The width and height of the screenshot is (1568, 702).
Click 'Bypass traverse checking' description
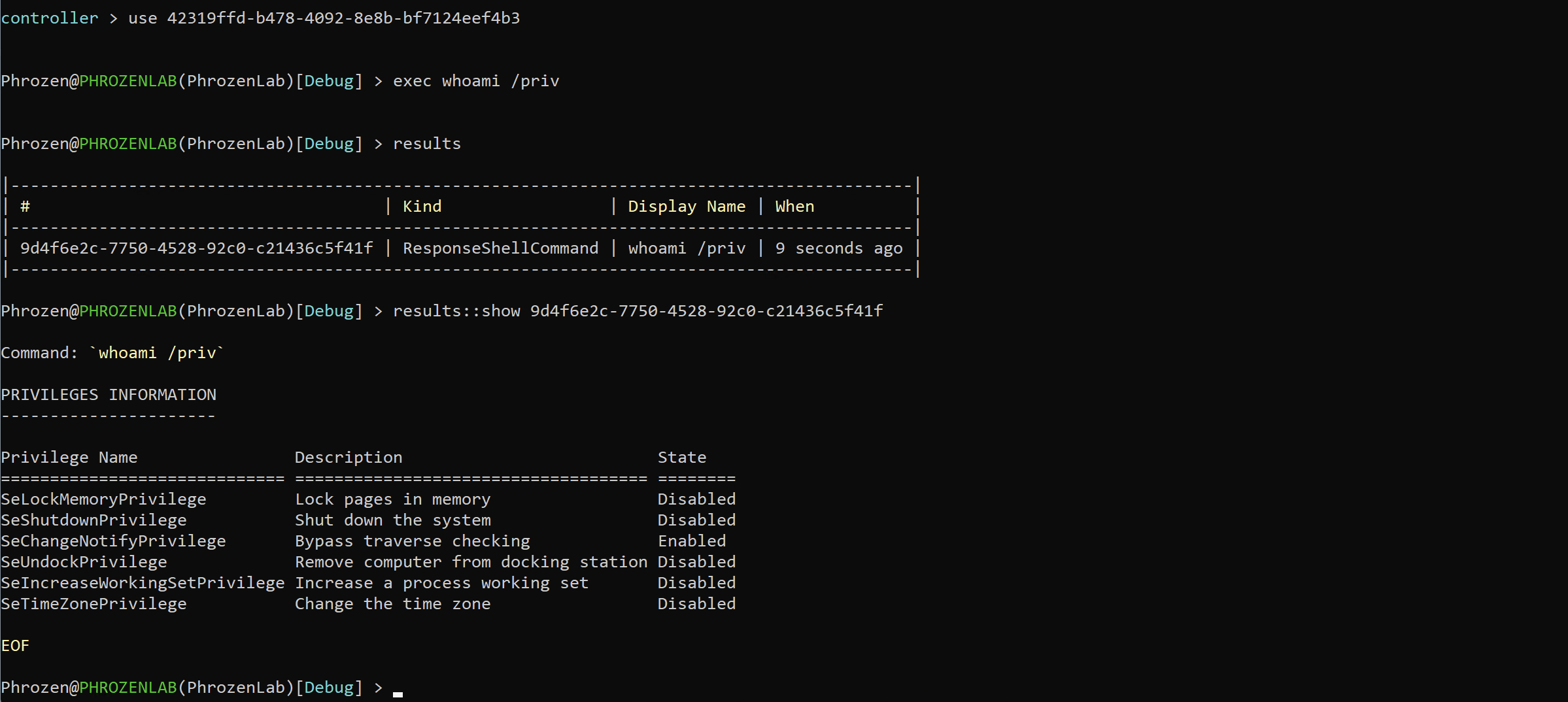pos(412,541)
